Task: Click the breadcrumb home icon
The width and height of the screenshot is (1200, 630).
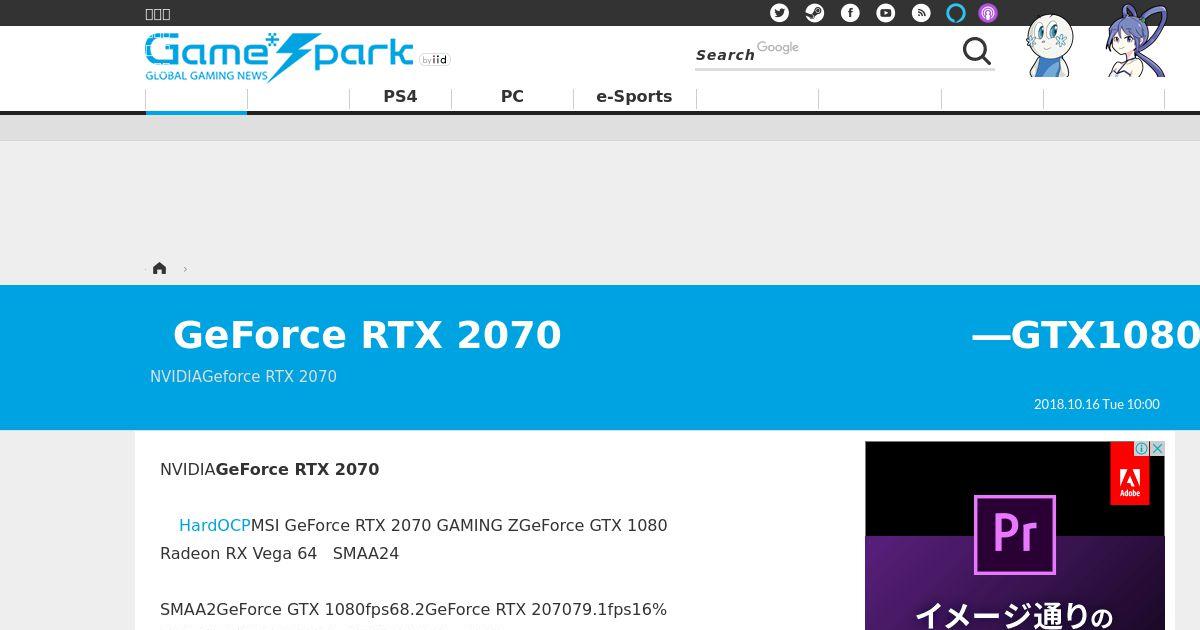Action: click(x=159, y=268)
